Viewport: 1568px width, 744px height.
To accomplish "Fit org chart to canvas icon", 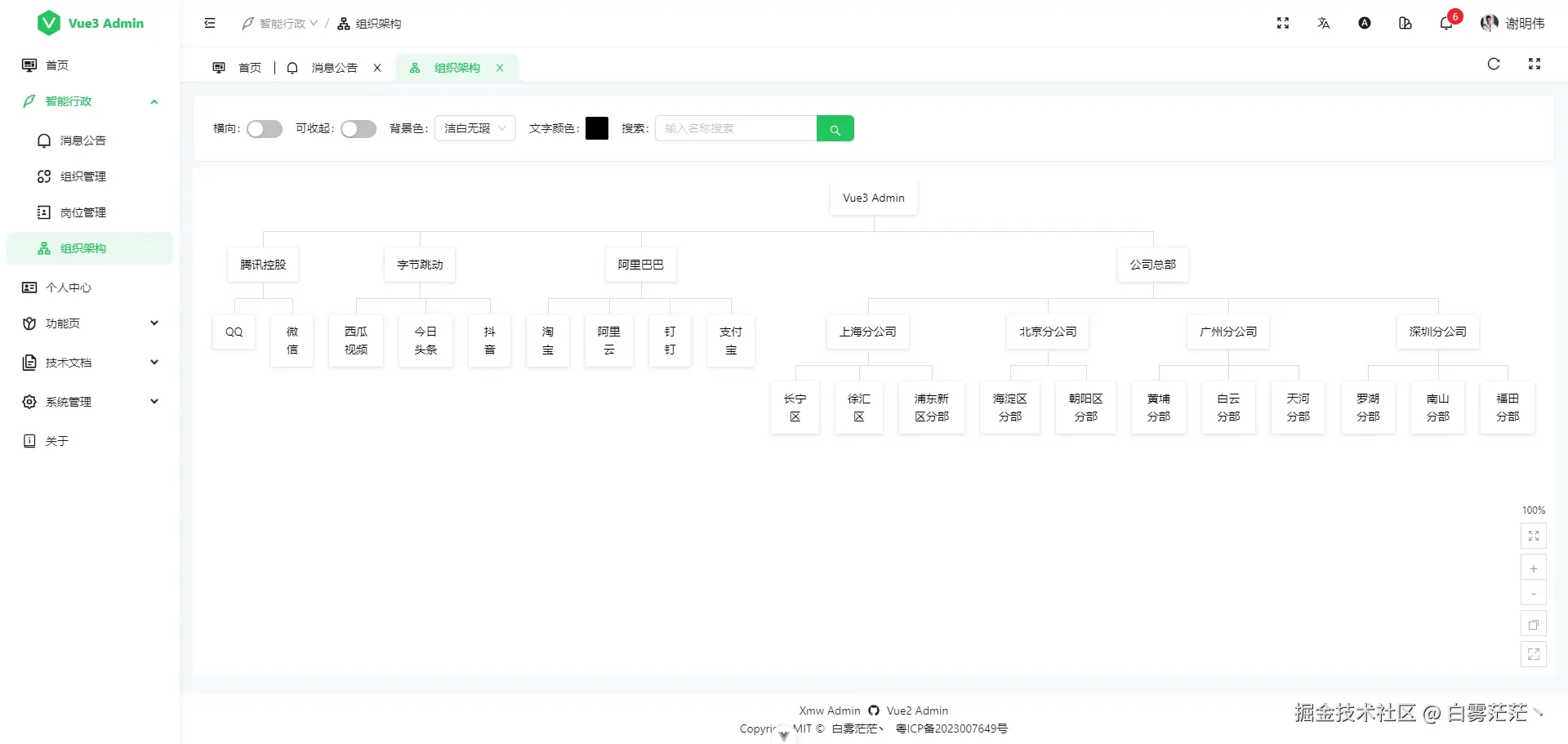I will (x=1534, y=536).
